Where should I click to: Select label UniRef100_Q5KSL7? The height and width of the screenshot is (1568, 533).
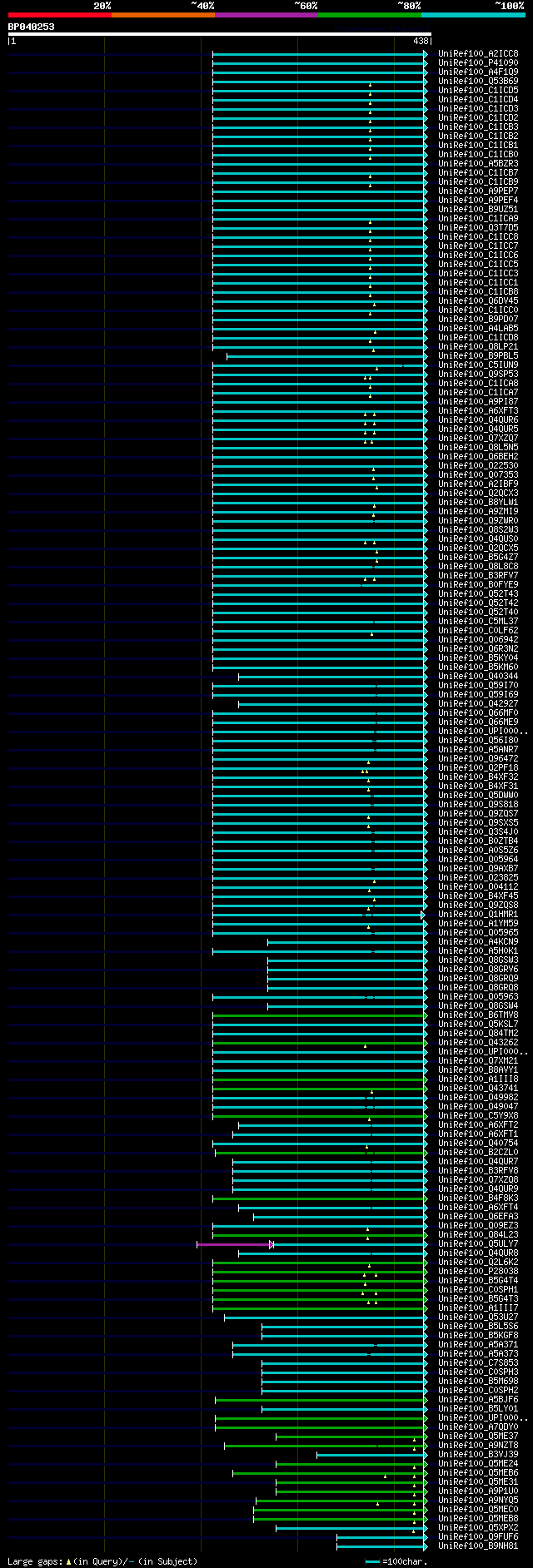click(478, 1024)
